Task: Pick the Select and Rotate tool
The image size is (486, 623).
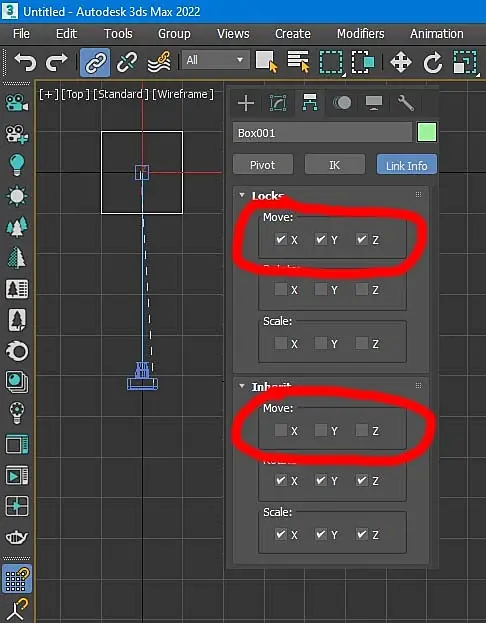Action: pos(432,63)
